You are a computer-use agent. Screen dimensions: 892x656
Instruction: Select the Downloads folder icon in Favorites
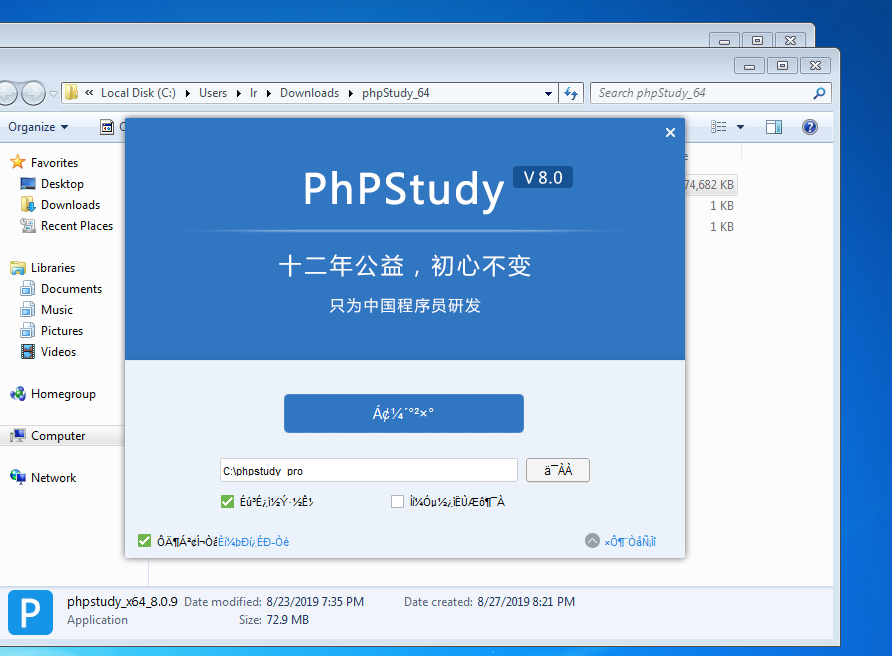28,204
